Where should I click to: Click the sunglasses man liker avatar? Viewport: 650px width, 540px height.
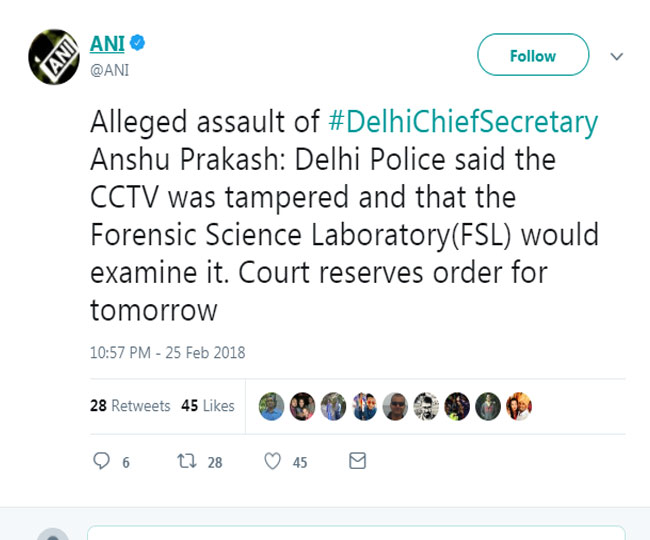(x=395, y=405)
